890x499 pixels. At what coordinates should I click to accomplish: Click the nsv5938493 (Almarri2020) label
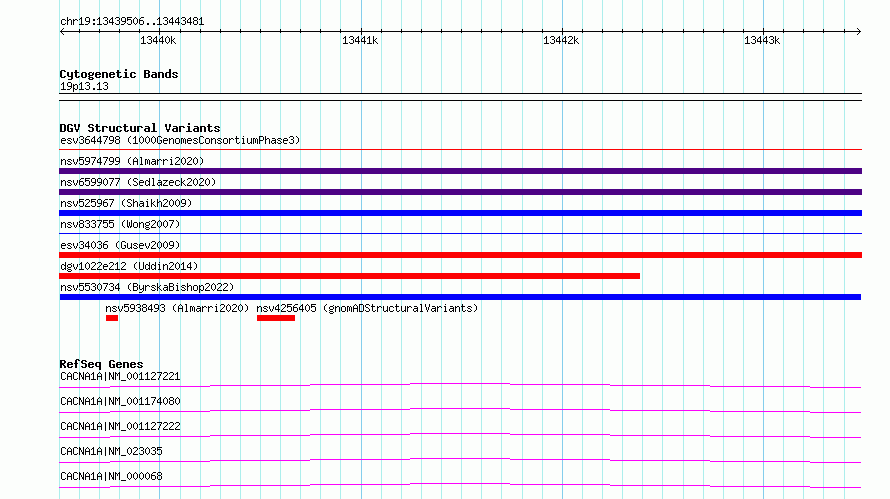coord(177,308)
